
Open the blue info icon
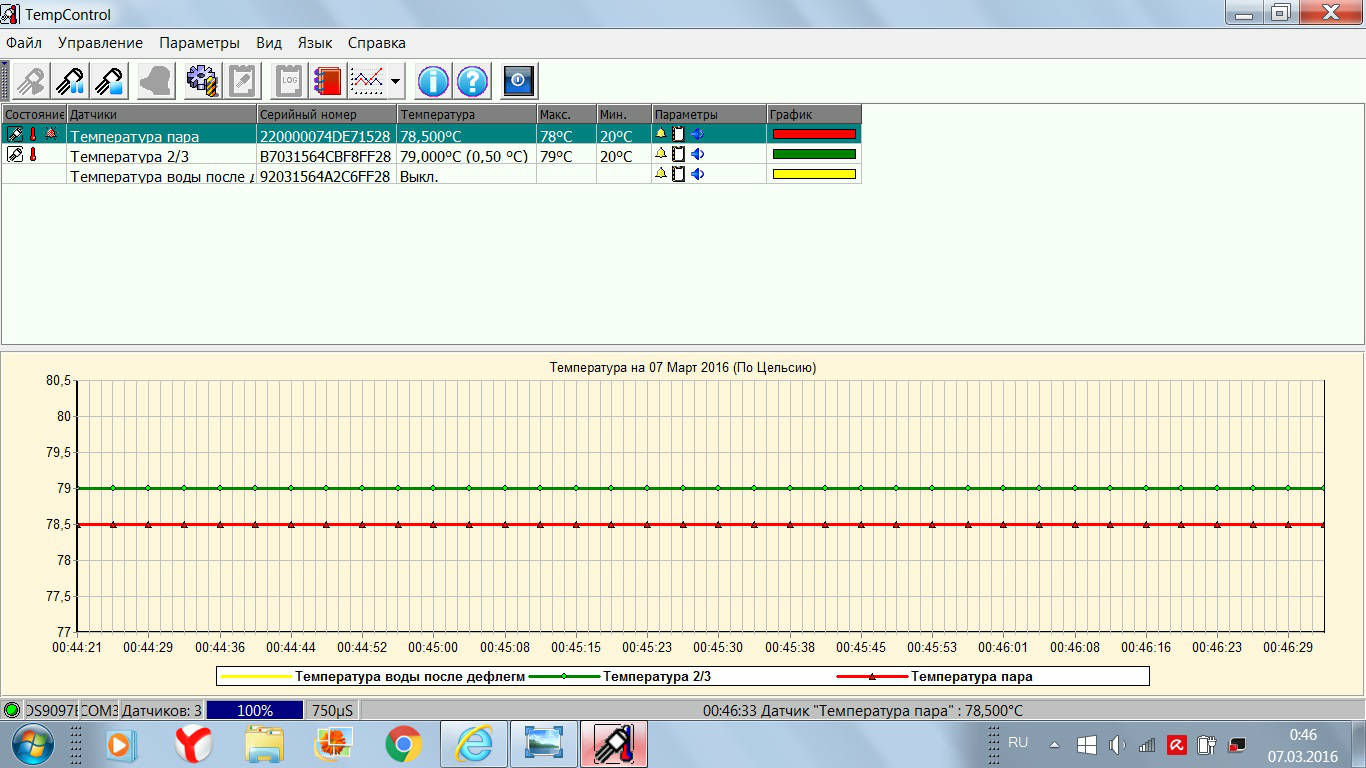pos(433,81)
